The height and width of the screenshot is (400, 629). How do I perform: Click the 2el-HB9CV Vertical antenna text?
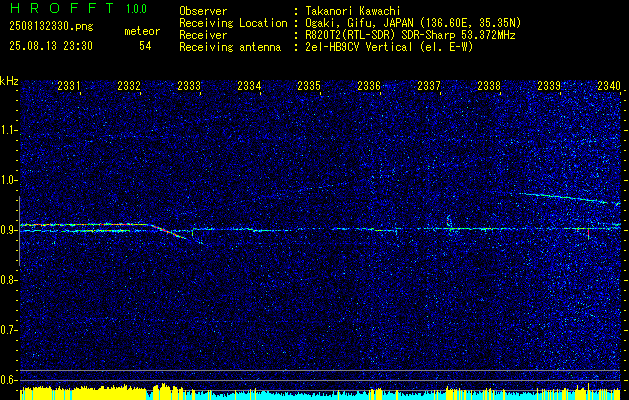[x=389, y=47]
